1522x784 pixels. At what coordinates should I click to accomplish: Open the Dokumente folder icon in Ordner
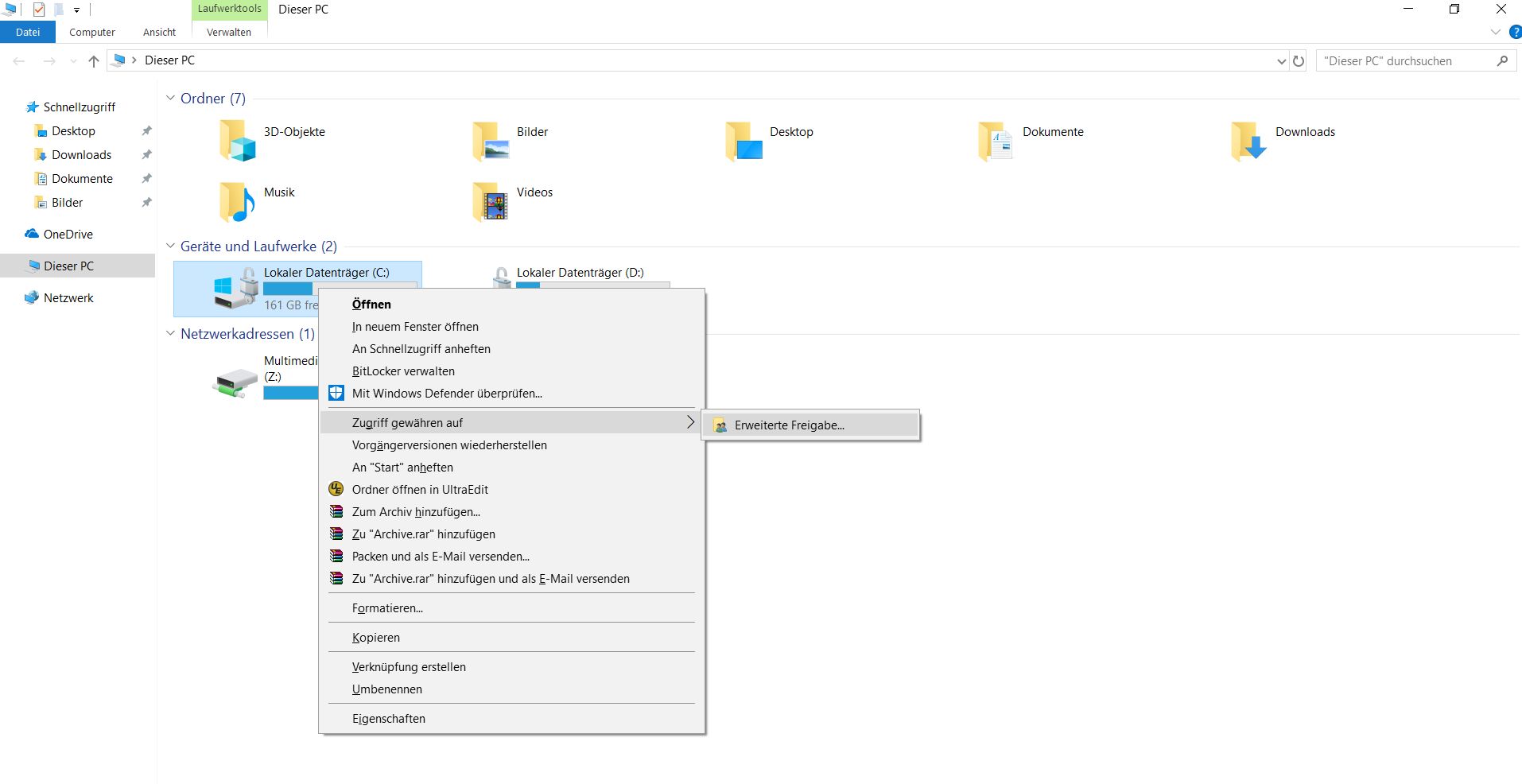coord(996,141)
